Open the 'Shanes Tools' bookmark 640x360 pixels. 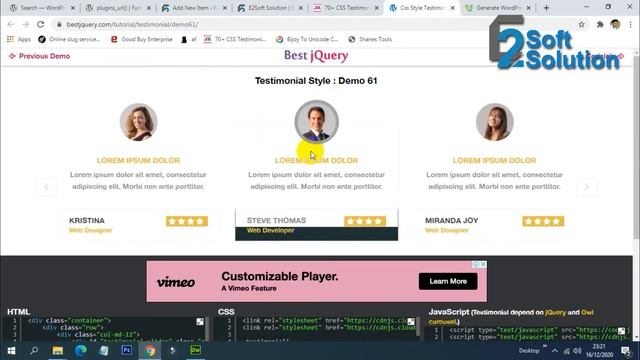coord(370,39)
